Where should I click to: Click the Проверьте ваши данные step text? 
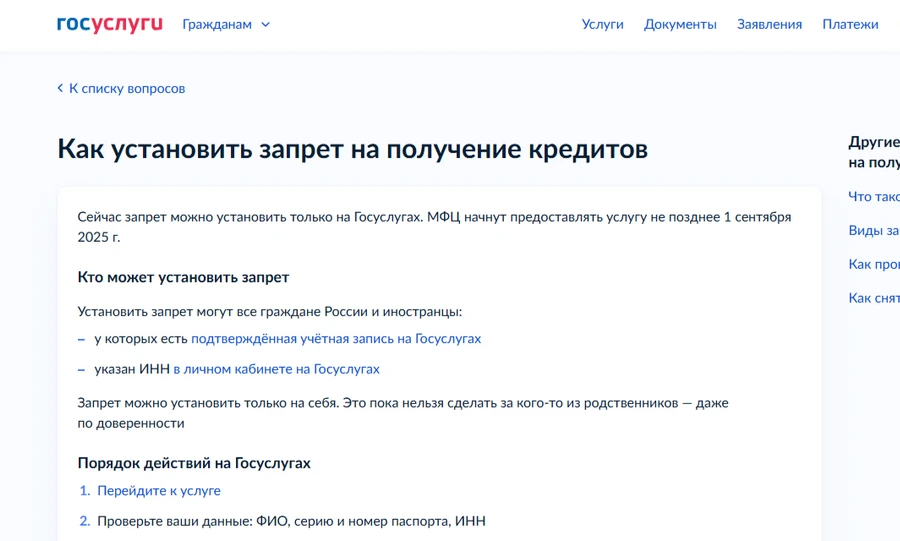[291, 521]
